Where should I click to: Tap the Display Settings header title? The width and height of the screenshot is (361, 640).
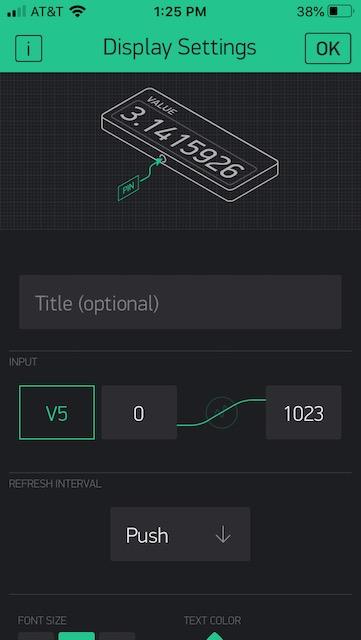180,48
